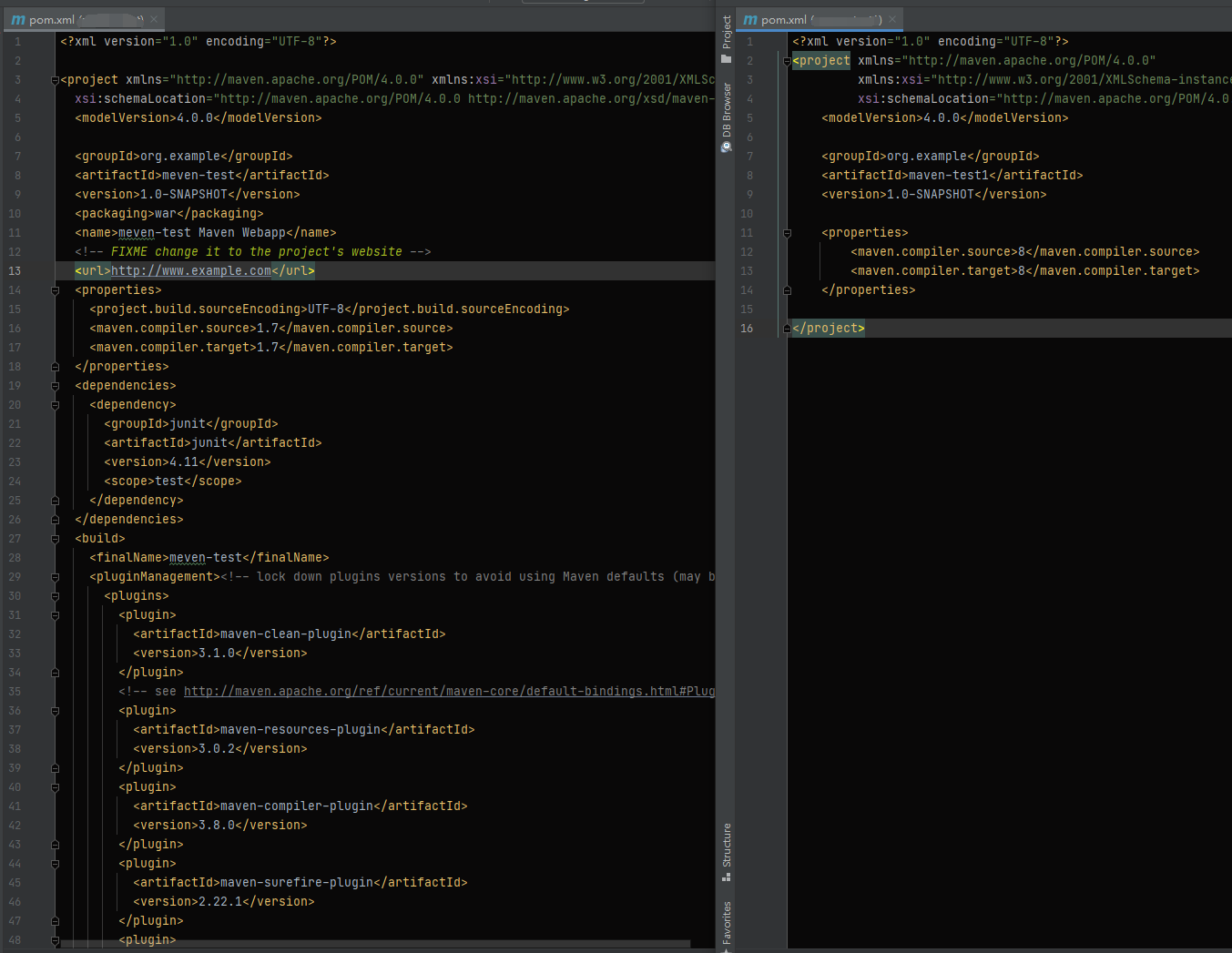Collapse the maven-compiler-plugin block at line 40
1232x953 pixels.
tap(55, 787)
